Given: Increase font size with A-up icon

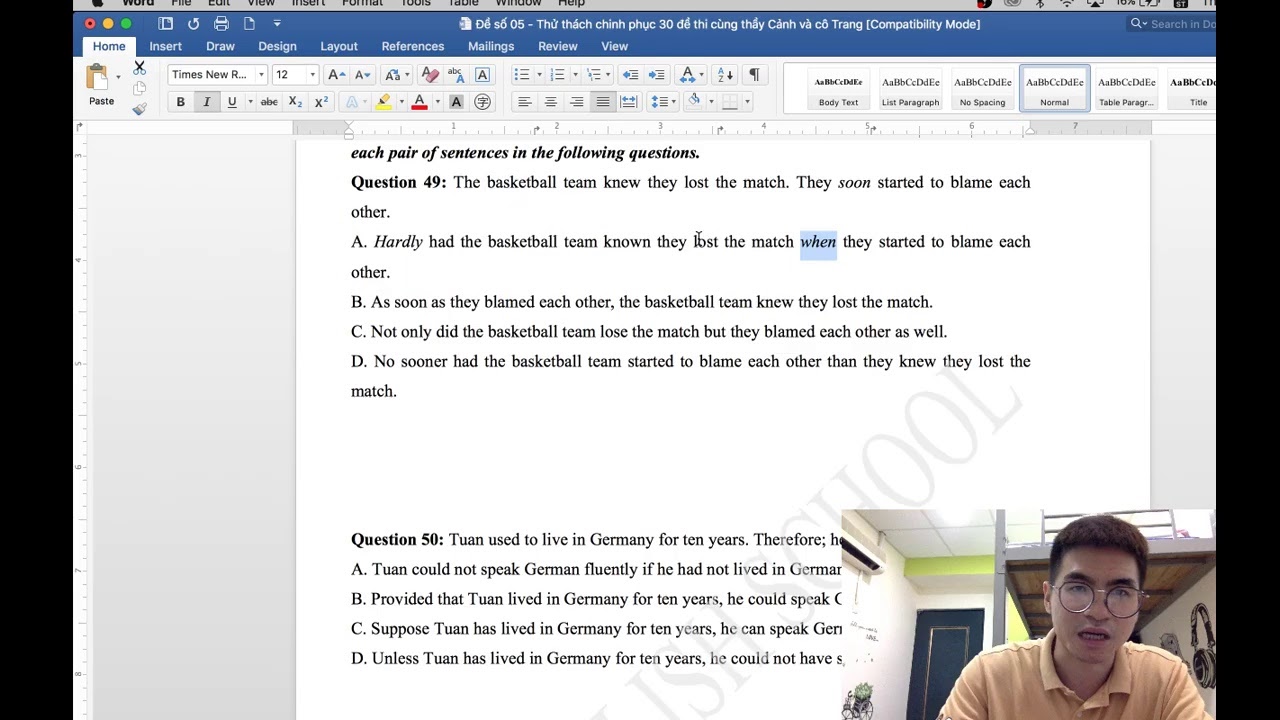Looking at the screenshot, I should pos(336,75).
